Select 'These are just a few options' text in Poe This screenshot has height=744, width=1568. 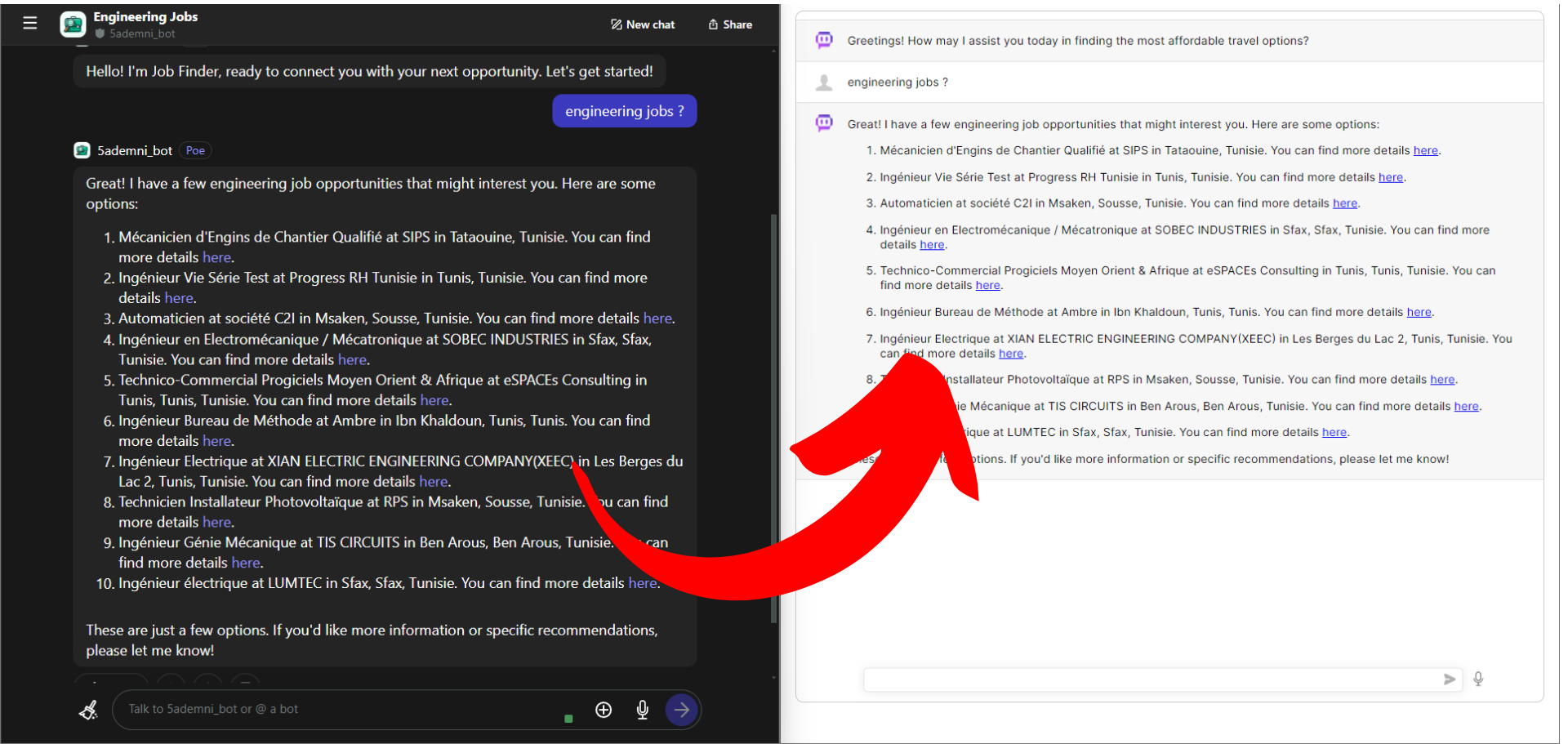pos(372,640)
